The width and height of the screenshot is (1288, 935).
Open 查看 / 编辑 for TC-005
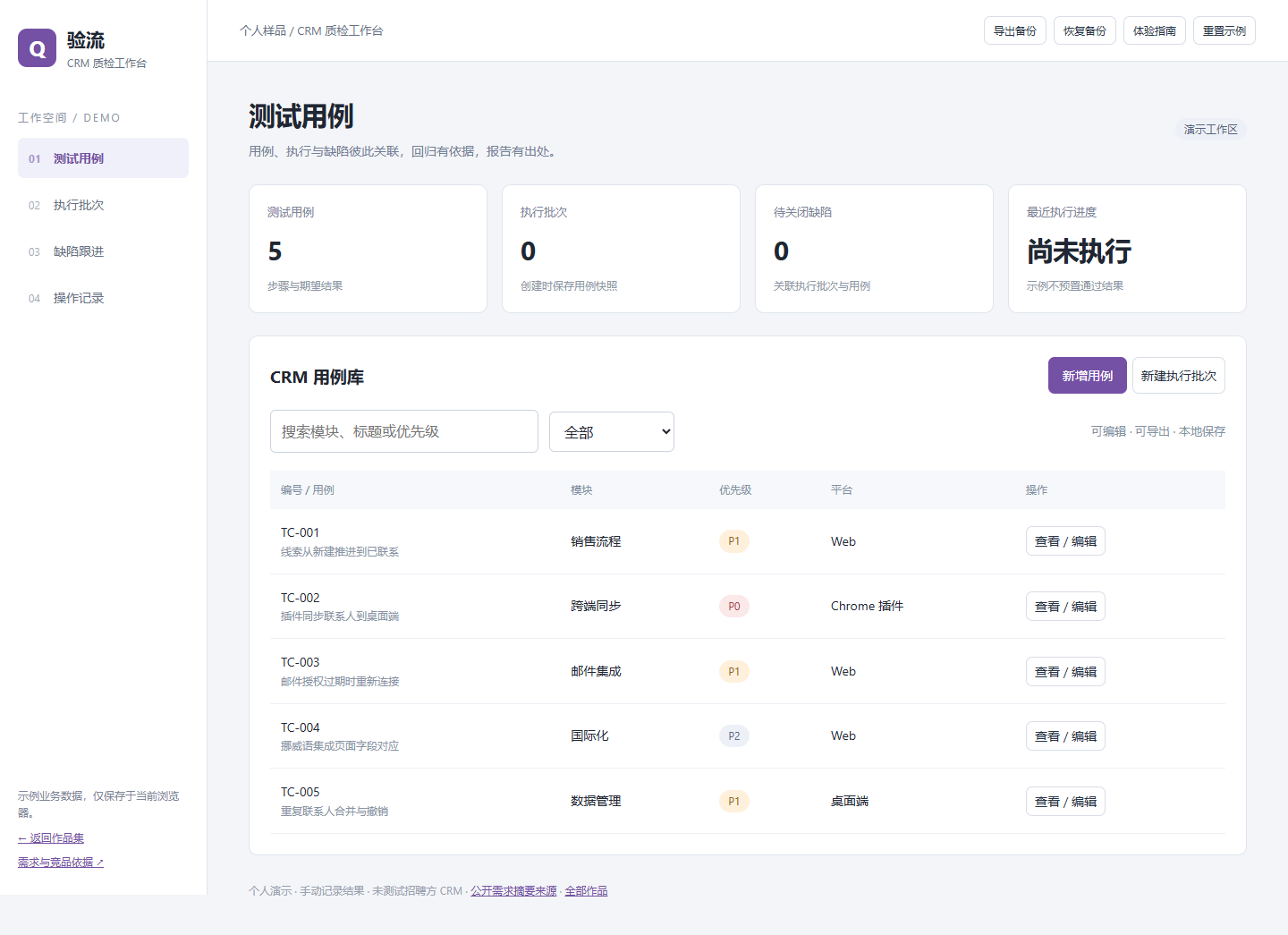click(1065, 801)
